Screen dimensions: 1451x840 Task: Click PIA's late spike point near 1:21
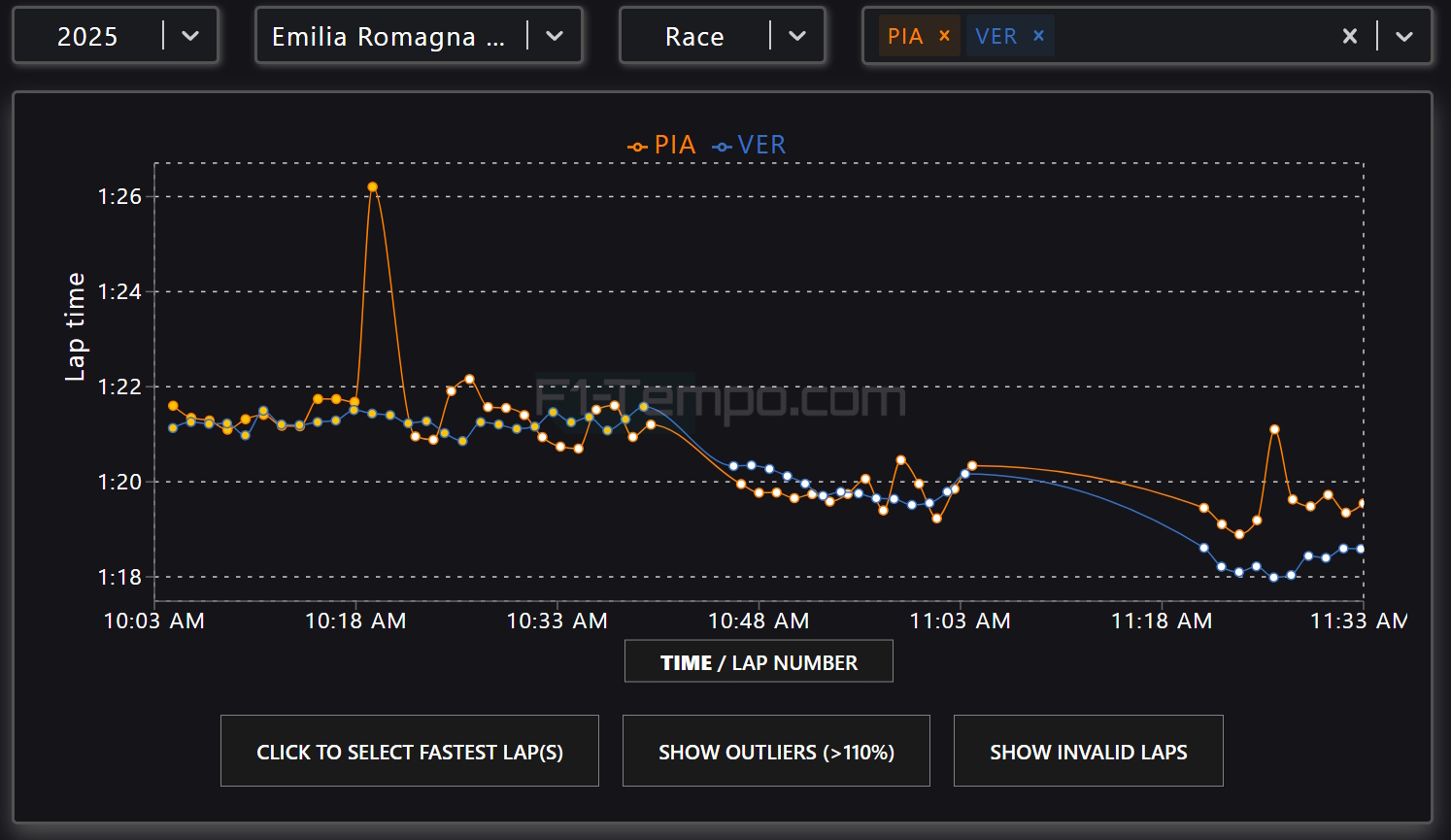pyautogui.click(x=1274, y=429)
